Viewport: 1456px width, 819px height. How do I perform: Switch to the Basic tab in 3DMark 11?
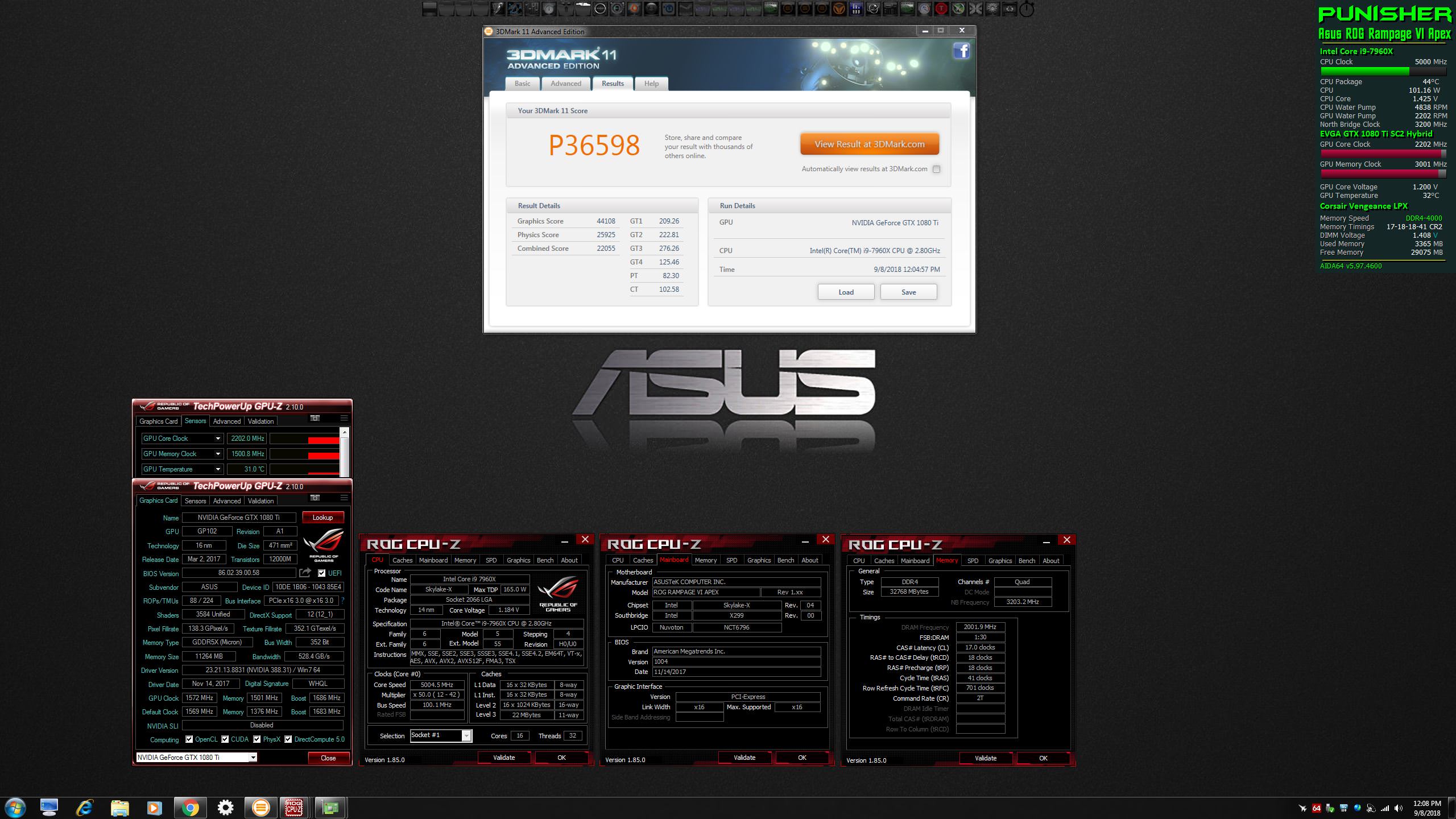tap(522, 84)
